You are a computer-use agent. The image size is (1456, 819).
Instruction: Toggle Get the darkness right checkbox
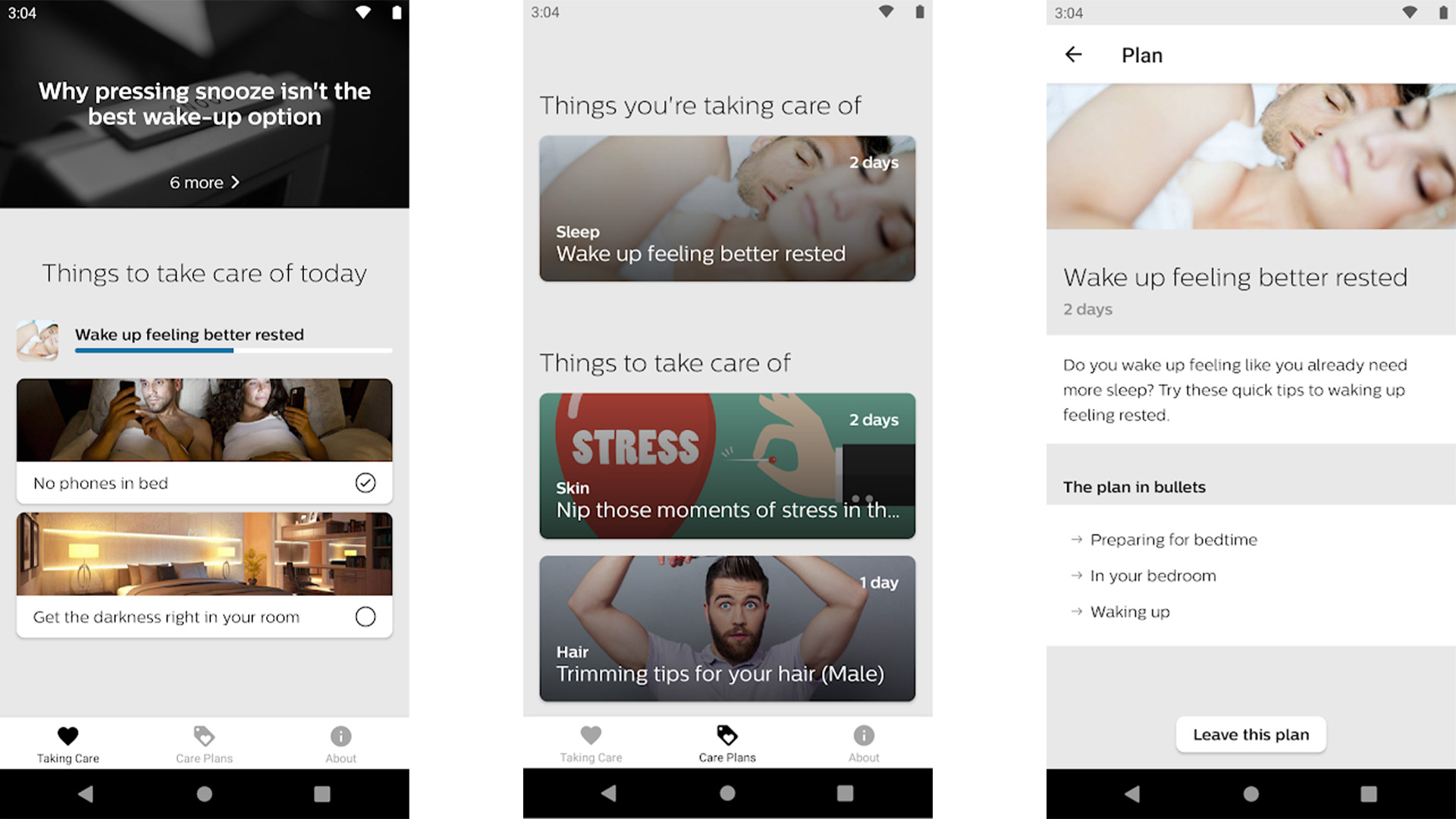click(x=366, y=617)
